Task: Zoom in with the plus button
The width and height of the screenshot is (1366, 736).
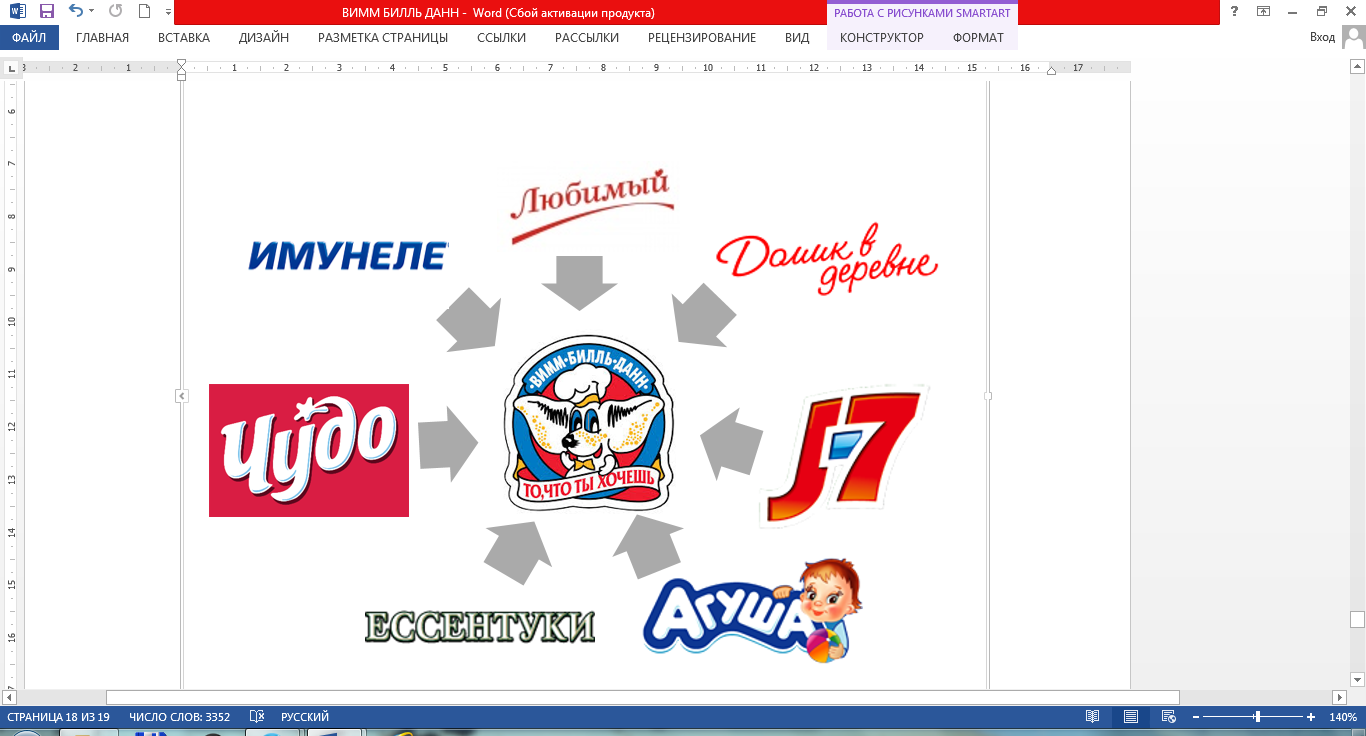Action: coord(1311,717)
